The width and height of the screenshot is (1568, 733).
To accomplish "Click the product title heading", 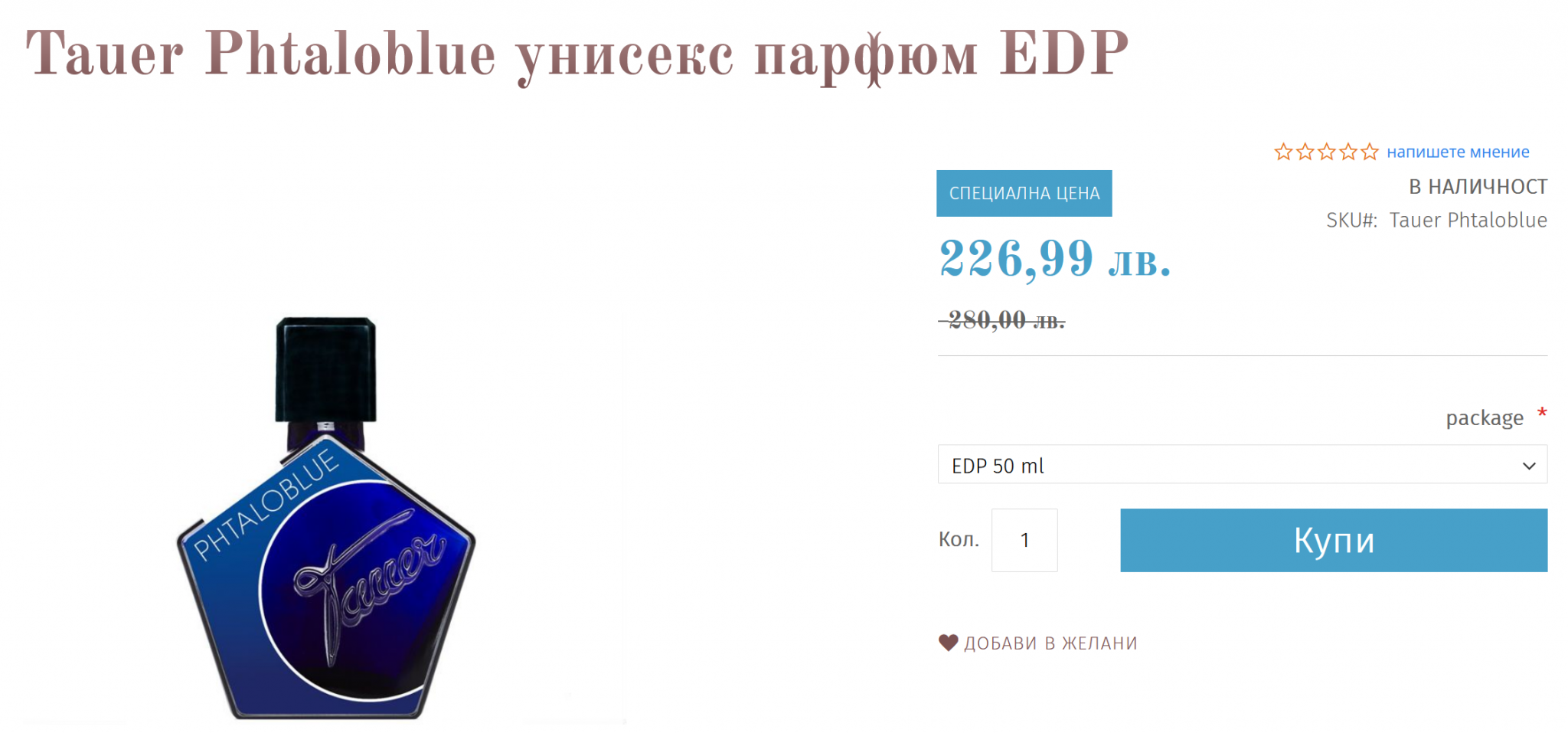I will (577, 54).
